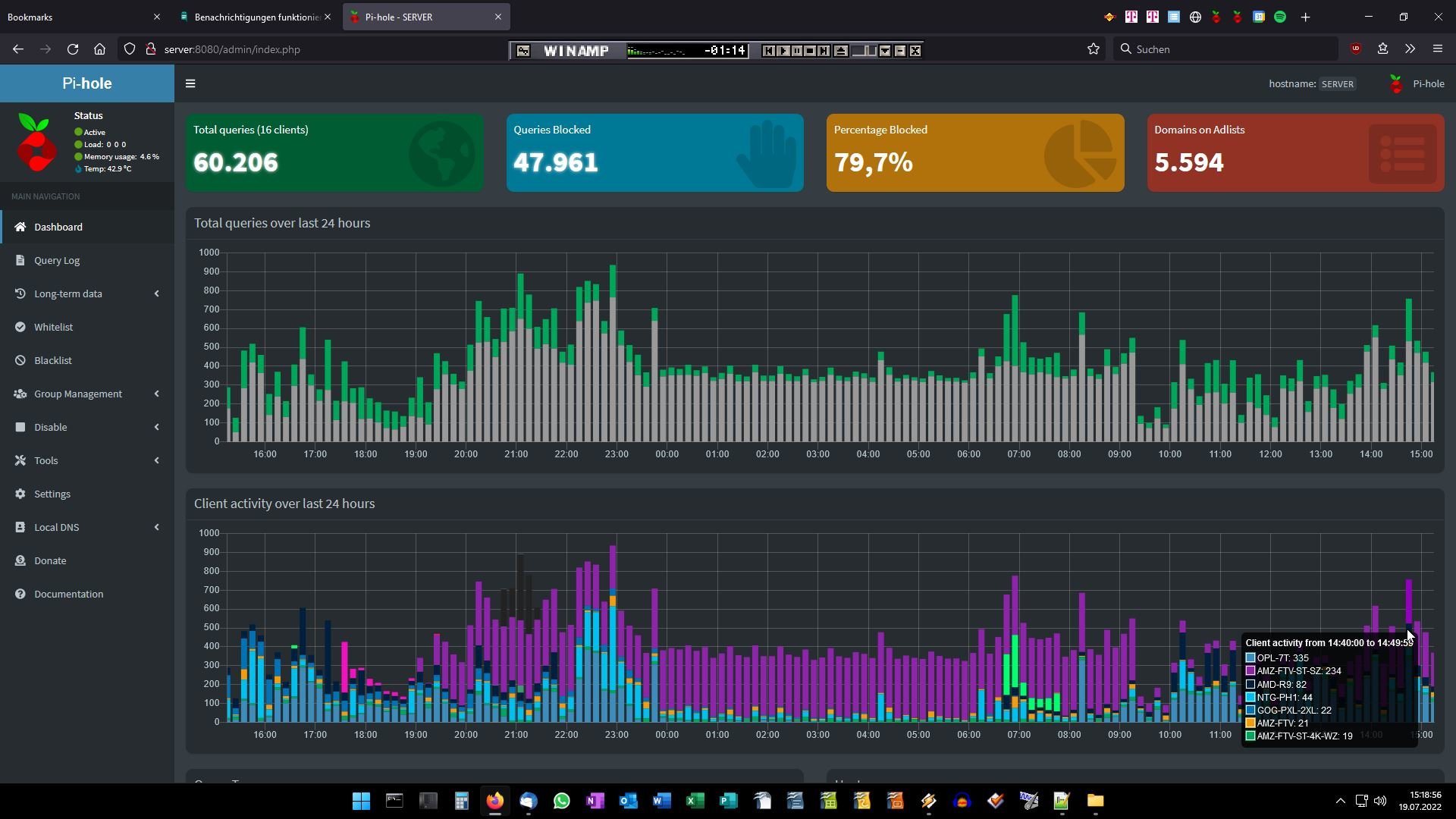Click the first Telekom pinned tab icon
This screenshot has width=1456, height=819.
1131,17
